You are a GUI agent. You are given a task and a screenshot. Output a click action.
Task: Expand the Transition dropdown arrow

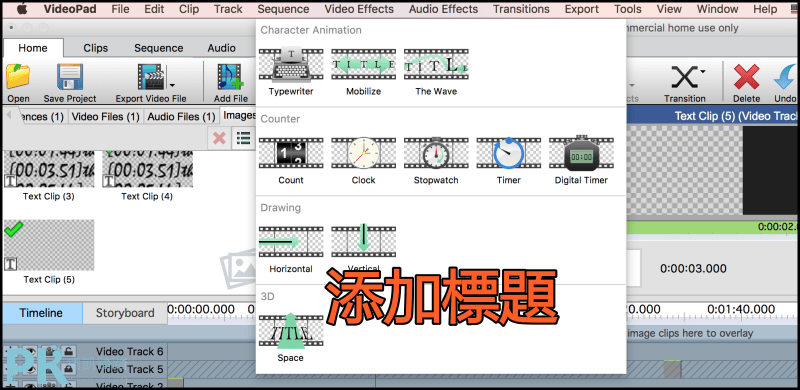click(x=703, y=72)
